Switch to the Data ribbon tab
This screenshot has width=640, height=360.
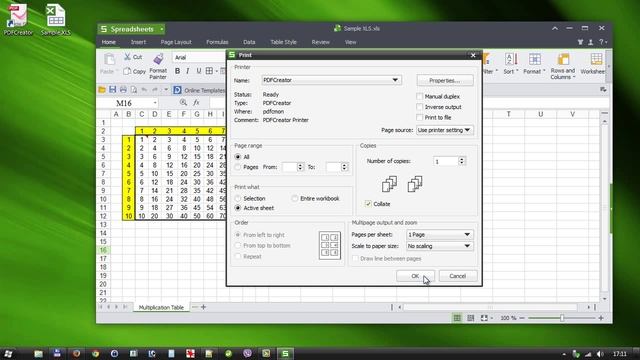[x=249, y=42]
